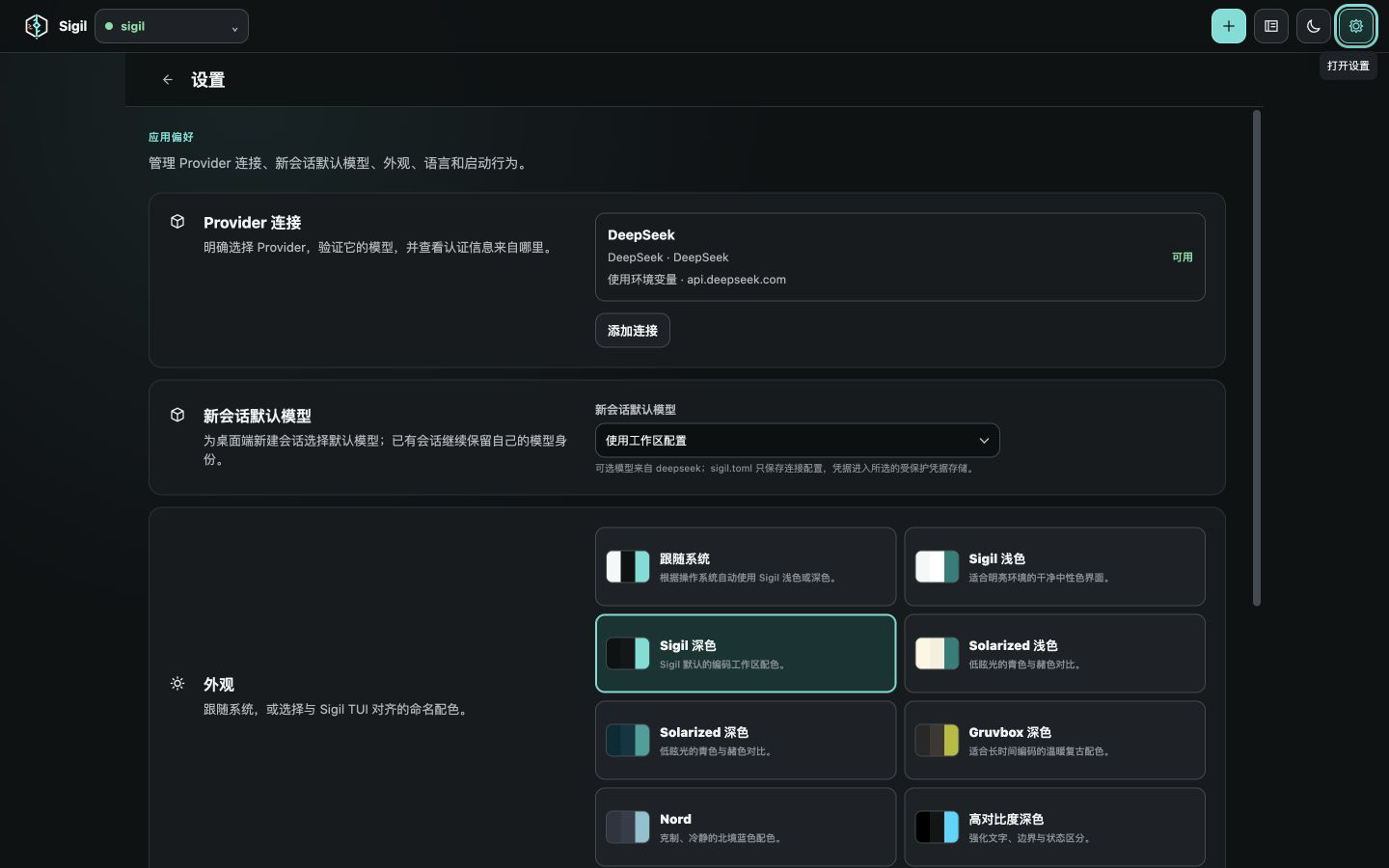Viewport: 1389px width, 868px height.
Task: Click the 跟随系统 color swatch preview
Action: [x=628, y=566]
